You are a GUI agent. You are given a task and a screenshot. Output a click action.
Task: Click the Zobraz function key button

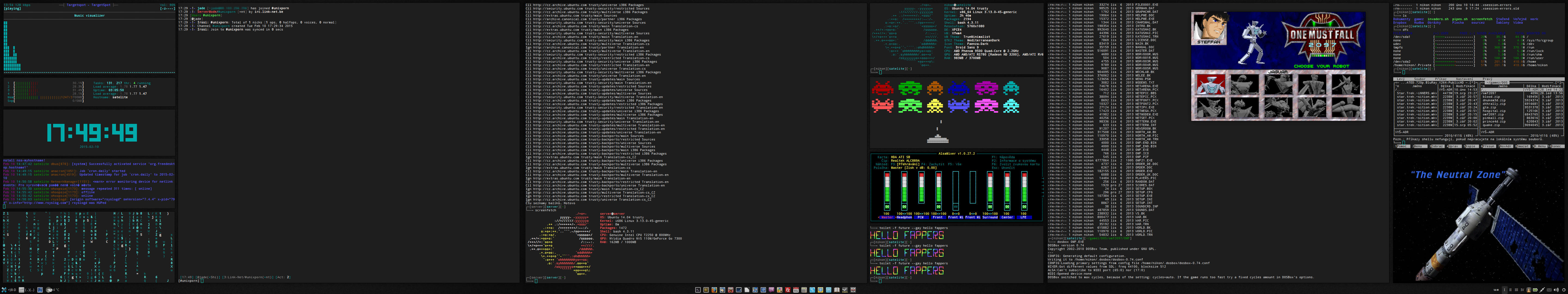coord(1437,146)
